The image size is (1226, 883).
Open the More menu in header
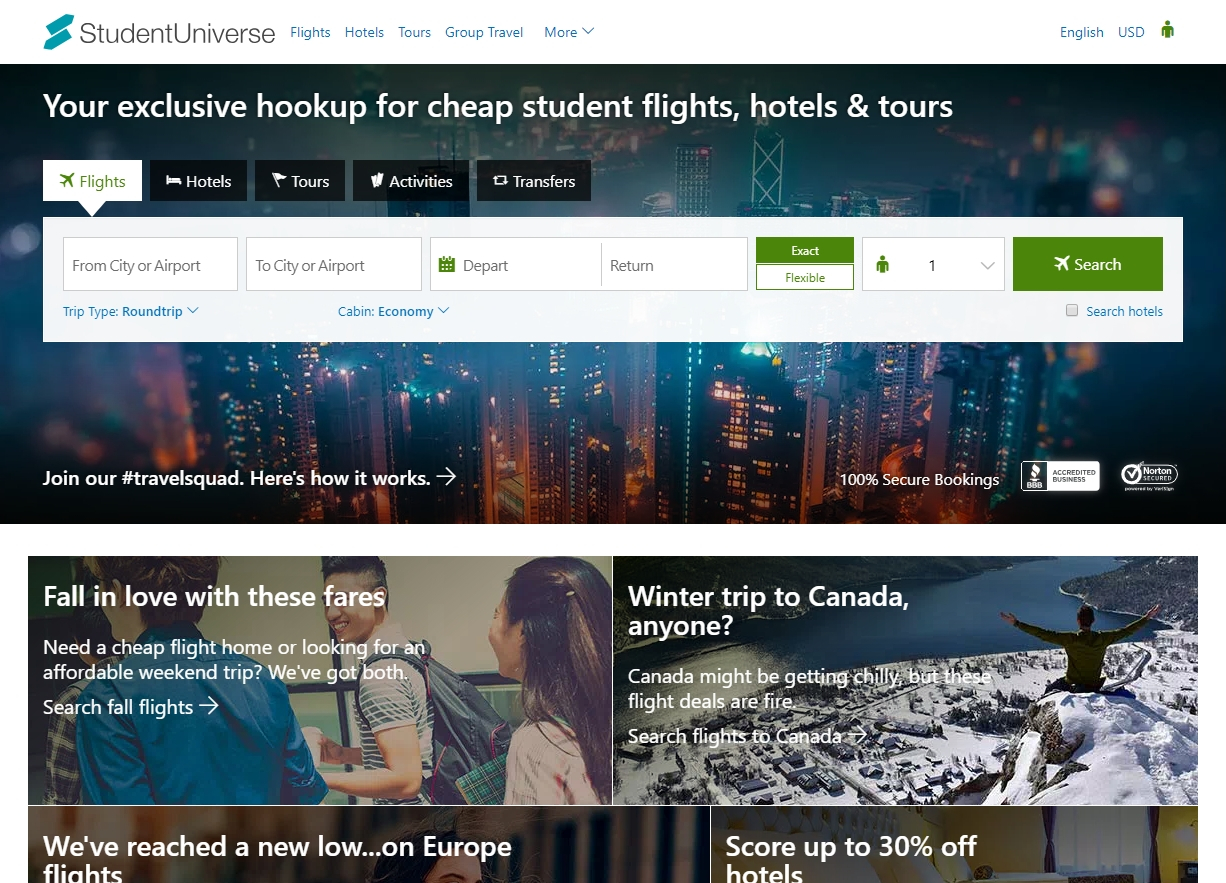(569, 32)
